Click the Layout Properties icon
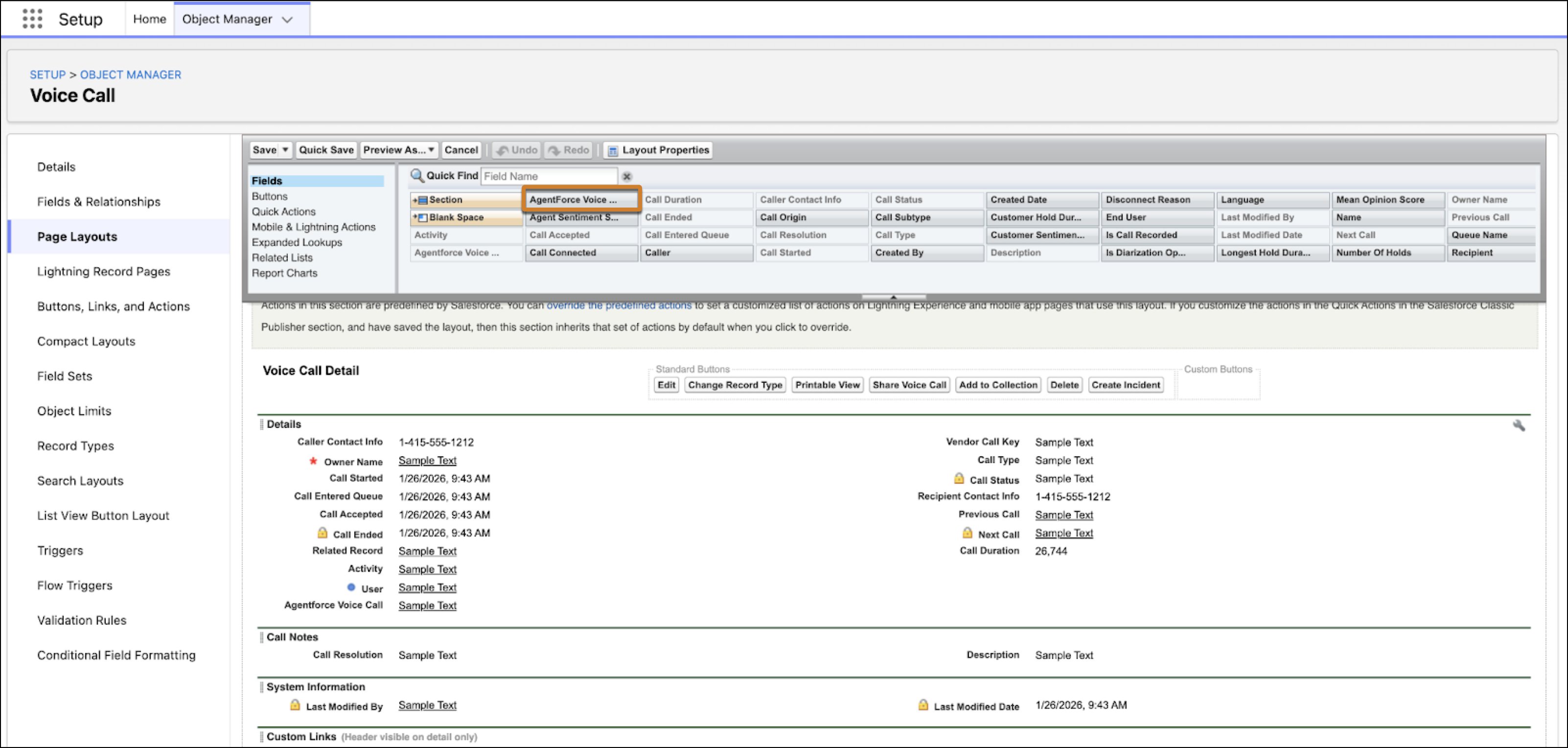This screenshot has height=748, width=1568. (x=613, y=150)
